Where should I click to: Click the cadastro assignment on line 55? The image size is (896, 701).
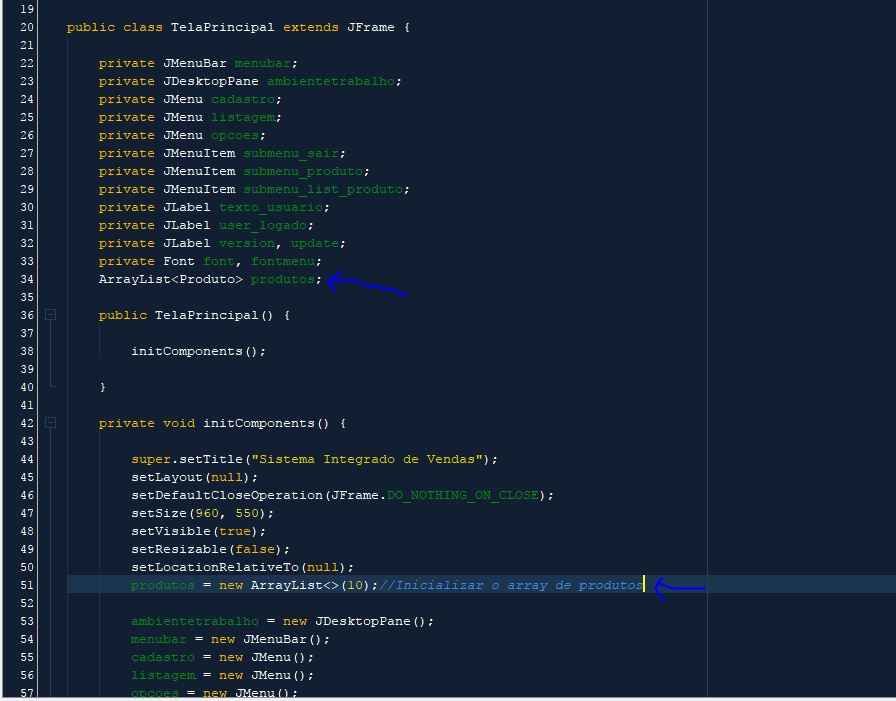click(222, 657)
